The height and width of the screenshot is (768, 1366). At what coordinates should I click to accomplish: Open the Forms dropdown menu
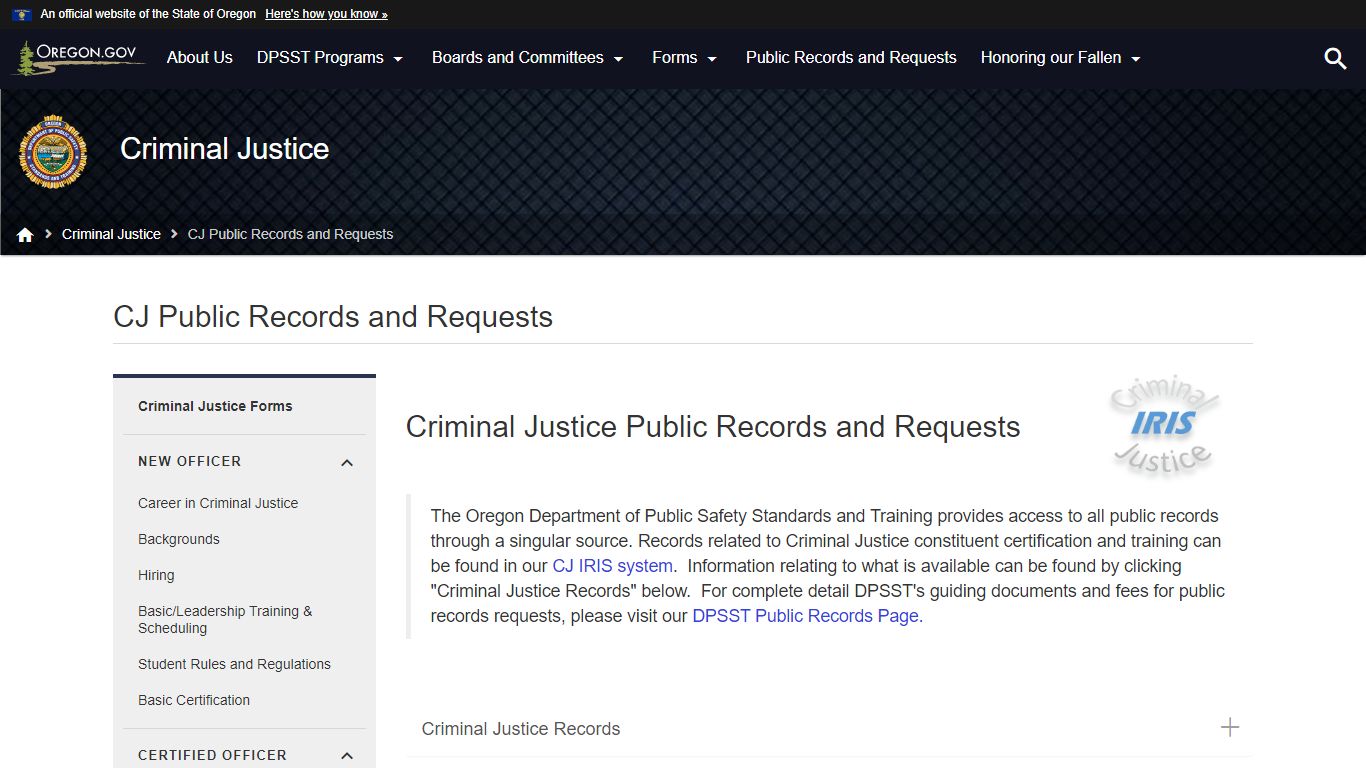pyautogui.click(x=685, y=58)
